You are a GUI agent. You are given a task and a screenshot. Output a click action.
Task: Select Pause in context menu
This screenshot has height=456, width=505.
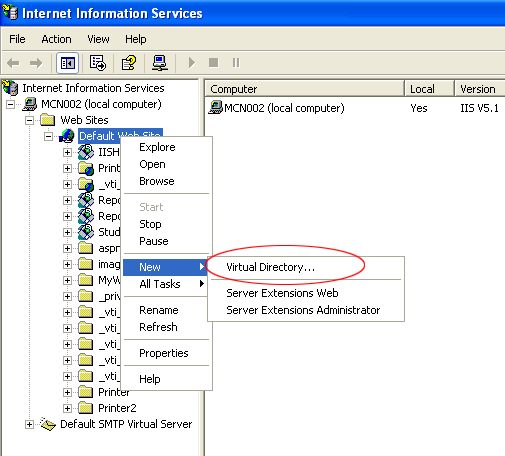click(x=166, y=241)
